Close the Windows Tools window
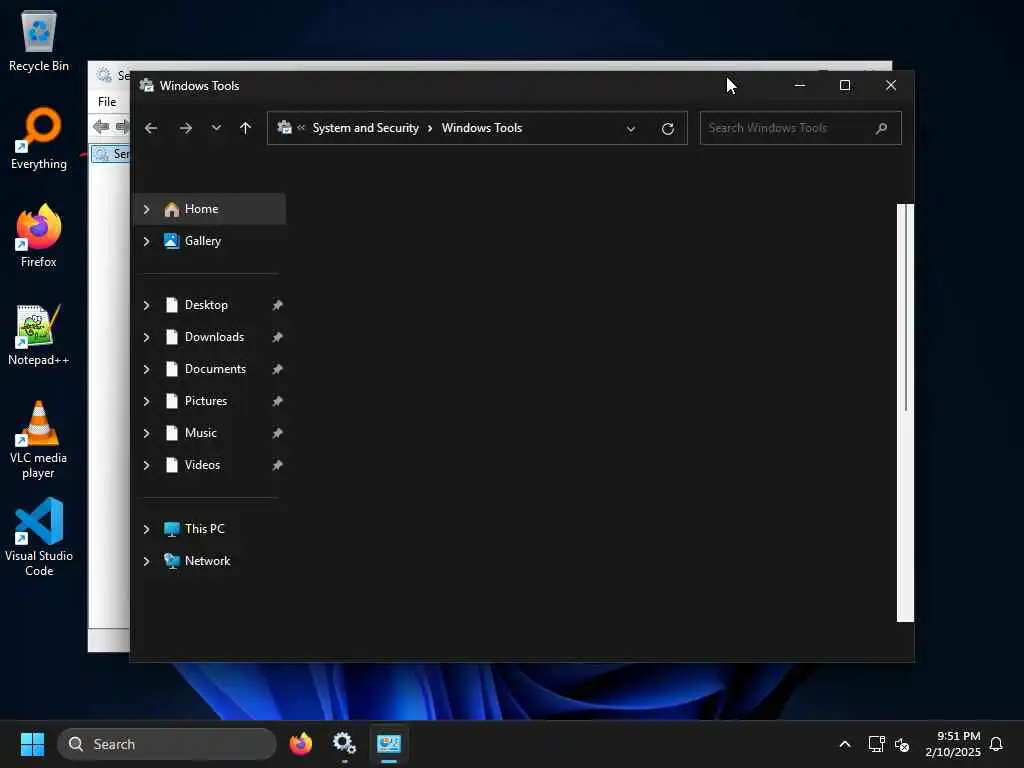This screenshot has width=1024, height=768. pyautogui.click(x=891, y=86)
